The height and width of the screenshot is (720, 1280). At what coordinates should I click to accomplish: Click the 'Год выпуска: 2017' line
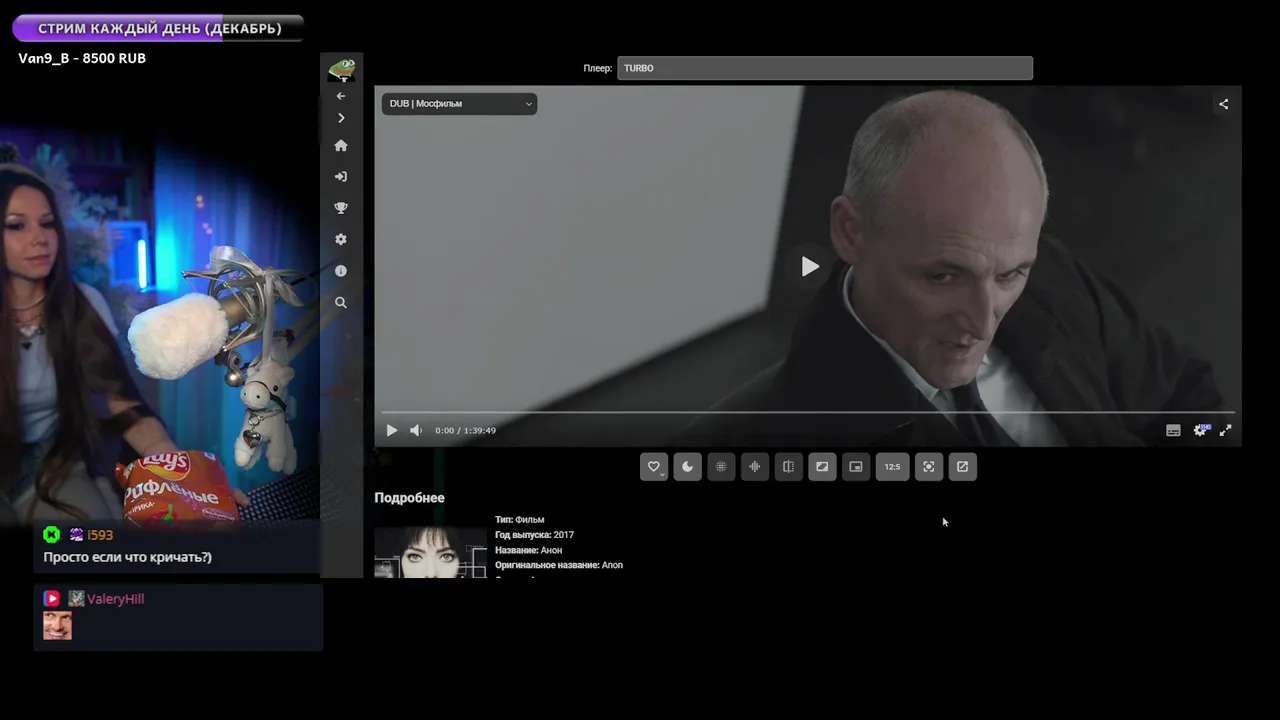tap(534, 535)
